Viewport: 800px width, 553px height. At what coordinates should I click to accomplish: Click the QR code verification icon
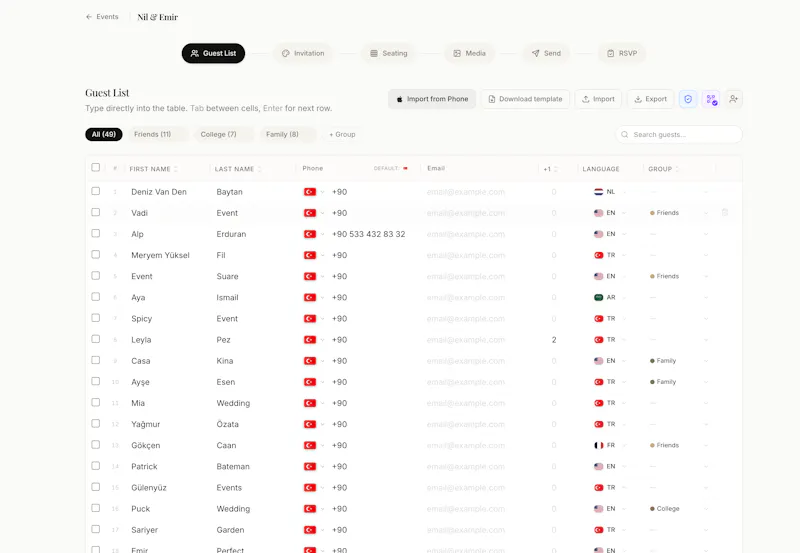tap(711, 99)
